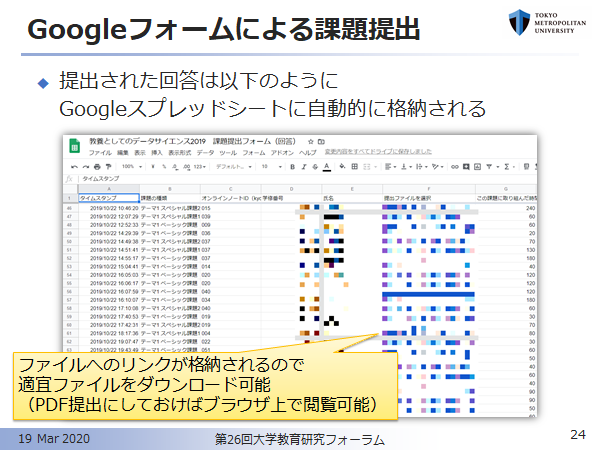The image size is (600, 450).
Task: Click the Borders grid icon
Action: click(x=355, y=166)
